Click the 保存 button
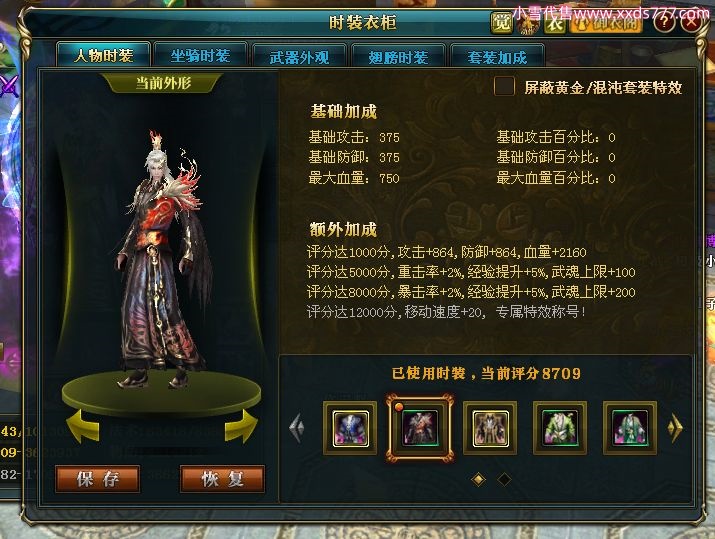Image resolution: width=715 pixels, height=539 pixels. pos(98,479)
